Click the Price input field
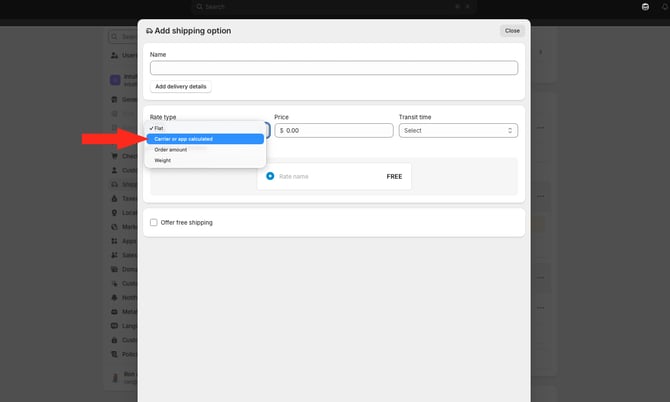 [x=334, y=130]
